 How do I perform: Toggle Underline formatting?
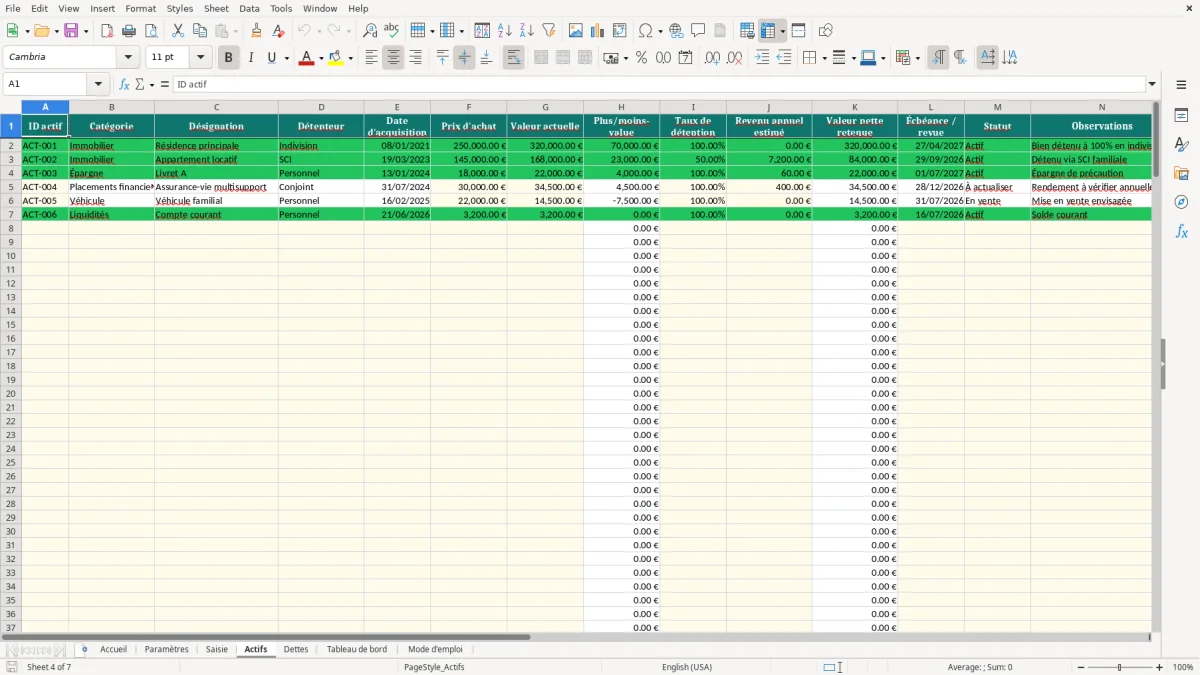coord(272,58)
